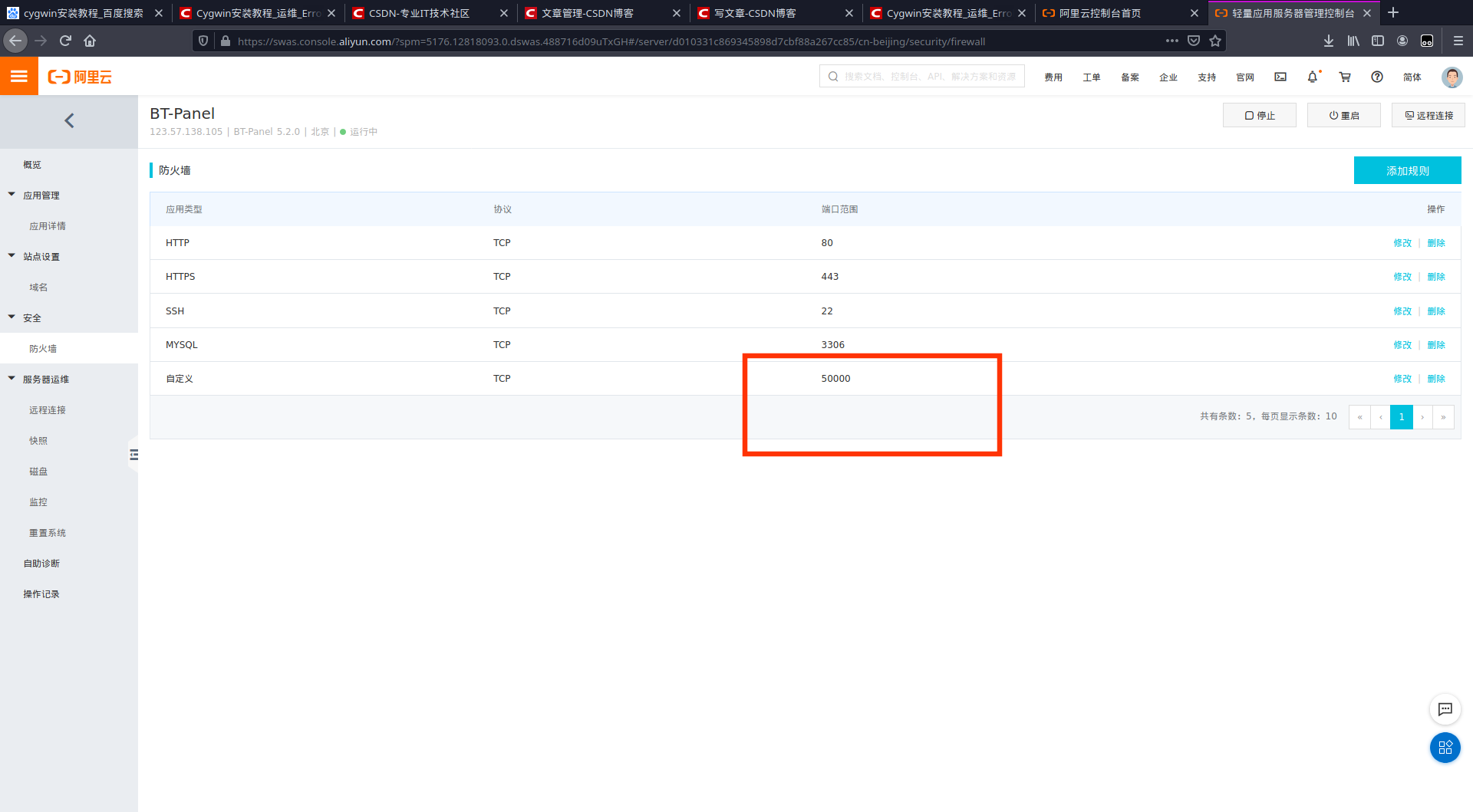1473x812 pixels.
Task: Open 监控 in the sidebar
Action: coord(38,502)
